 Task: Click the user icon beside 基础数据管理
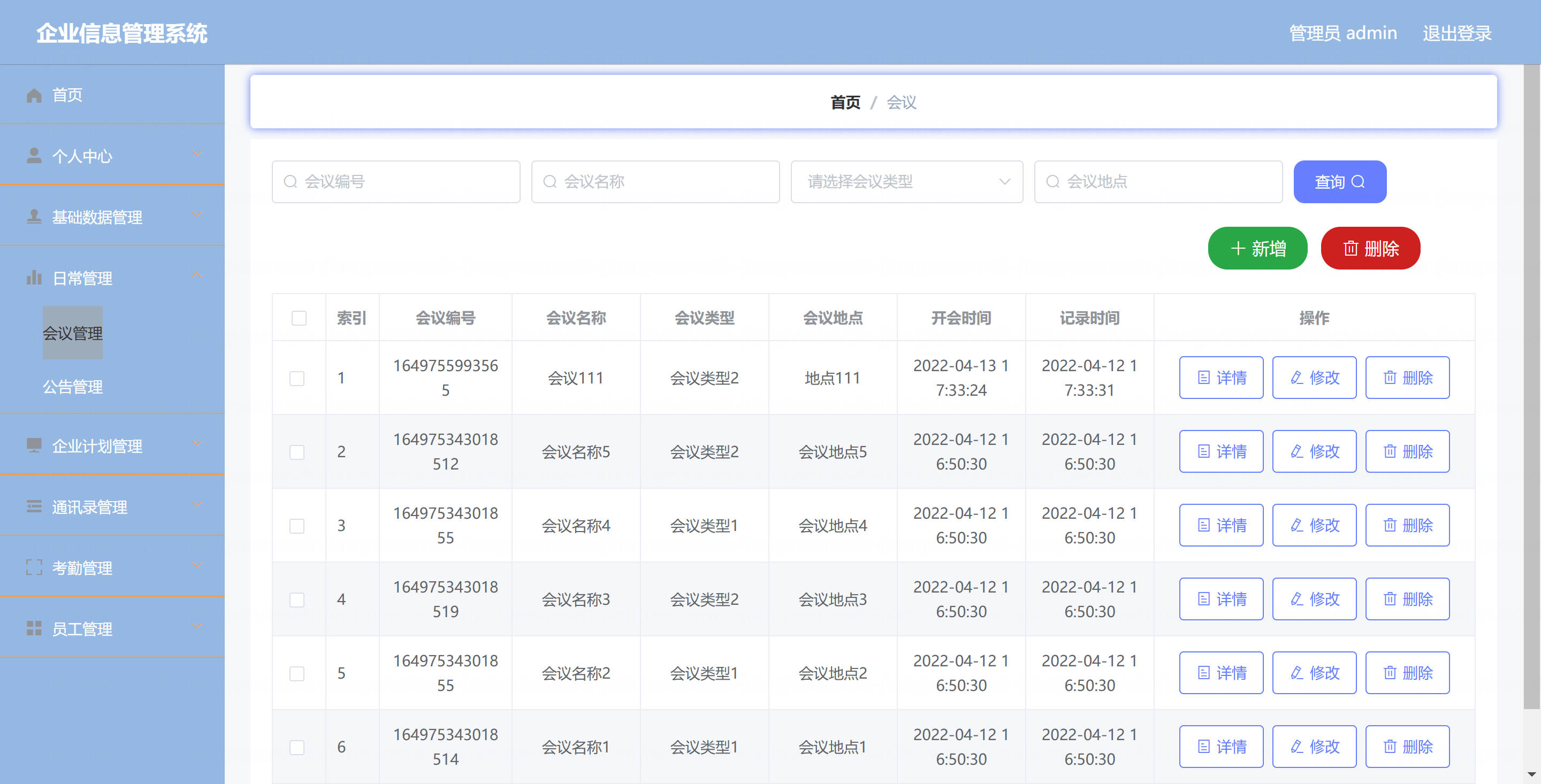pos(34,217)
